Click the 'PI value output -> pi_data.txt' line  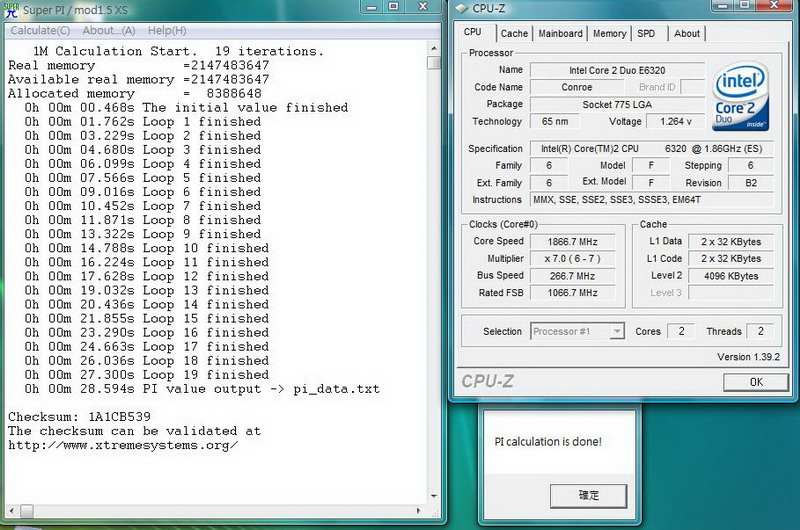coord(202,389)
